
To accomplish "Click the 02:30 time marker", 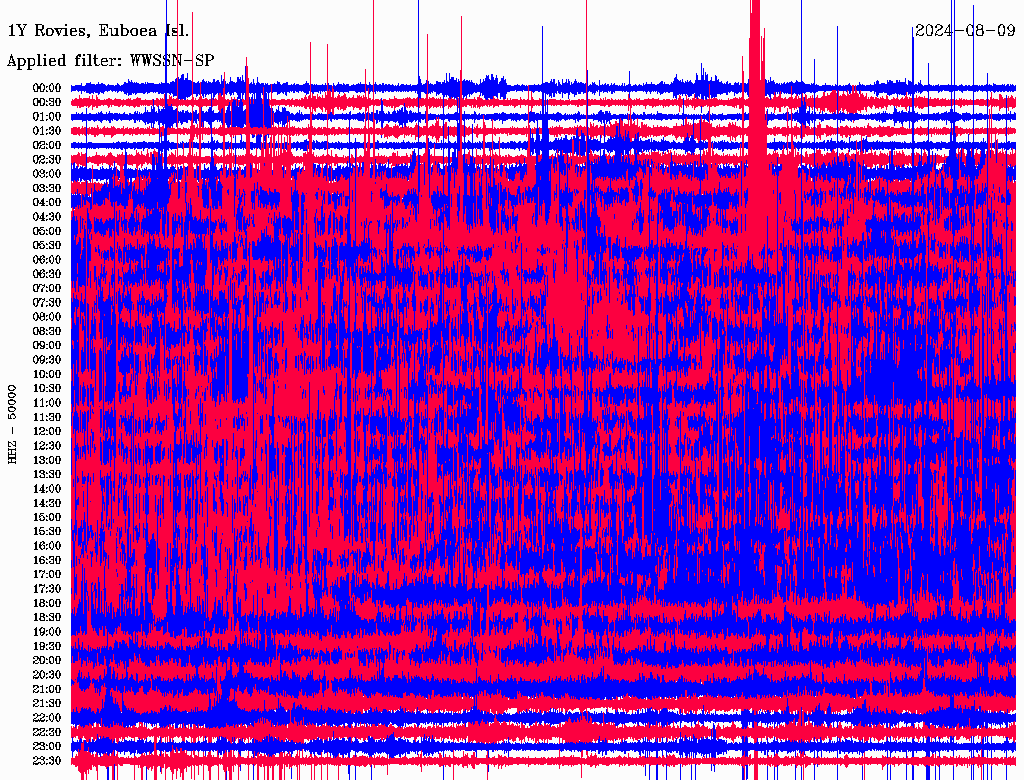I will 47,159.
